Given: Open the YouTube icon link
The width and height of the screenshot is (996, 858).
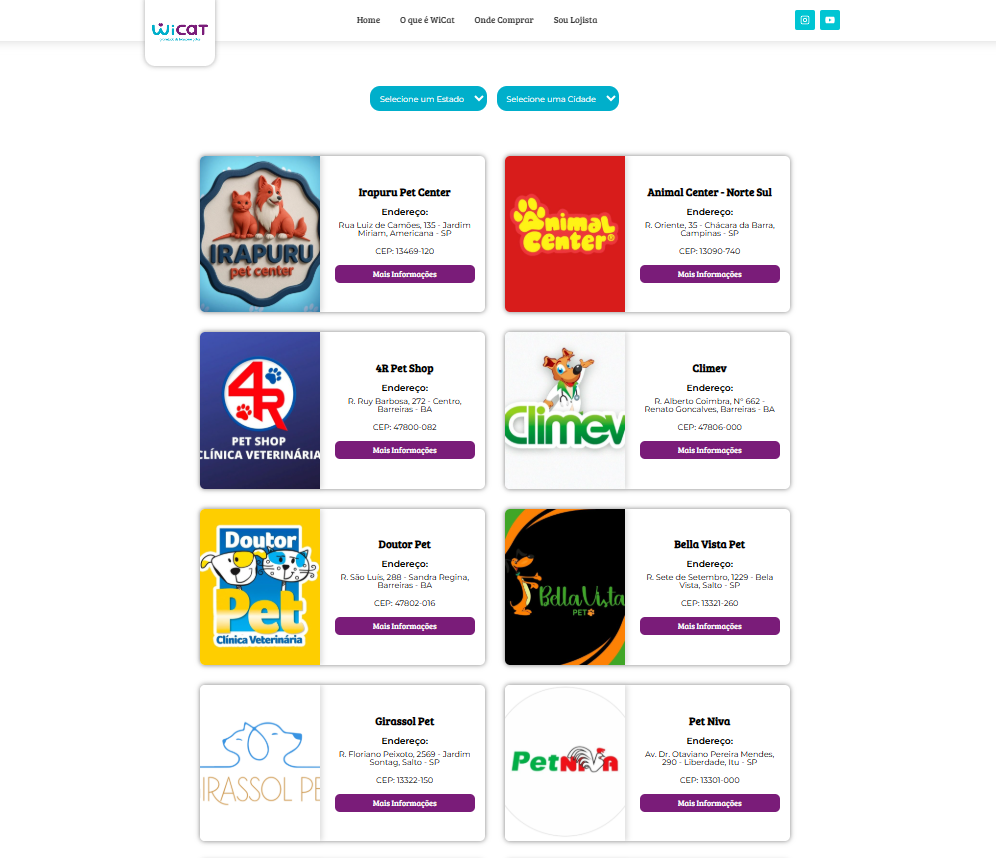Looking at the screenshot, I should pyautogui.click(x=830, y=20).
